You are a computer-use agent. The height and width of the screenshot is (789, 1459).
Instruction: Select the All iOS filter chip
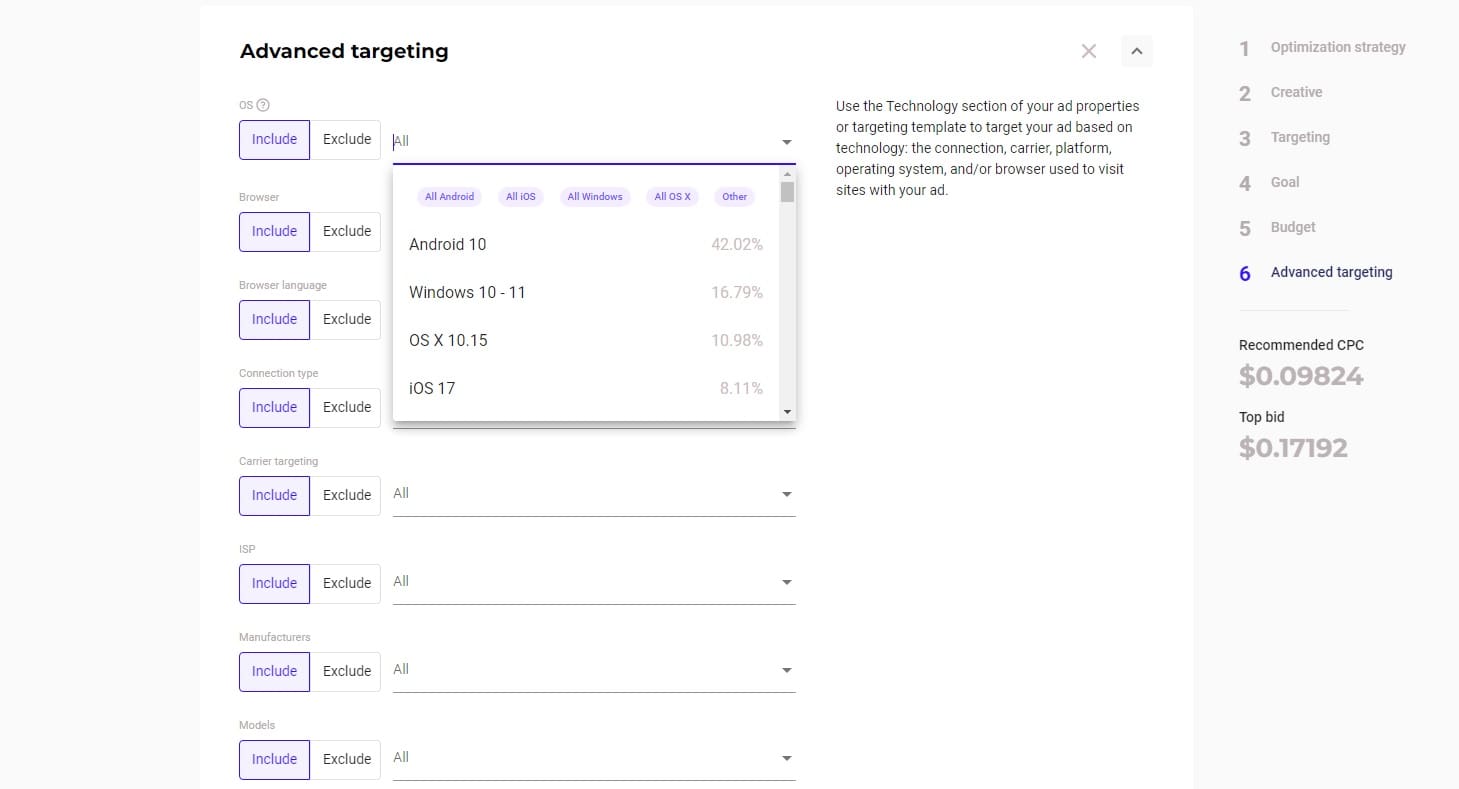521,196
